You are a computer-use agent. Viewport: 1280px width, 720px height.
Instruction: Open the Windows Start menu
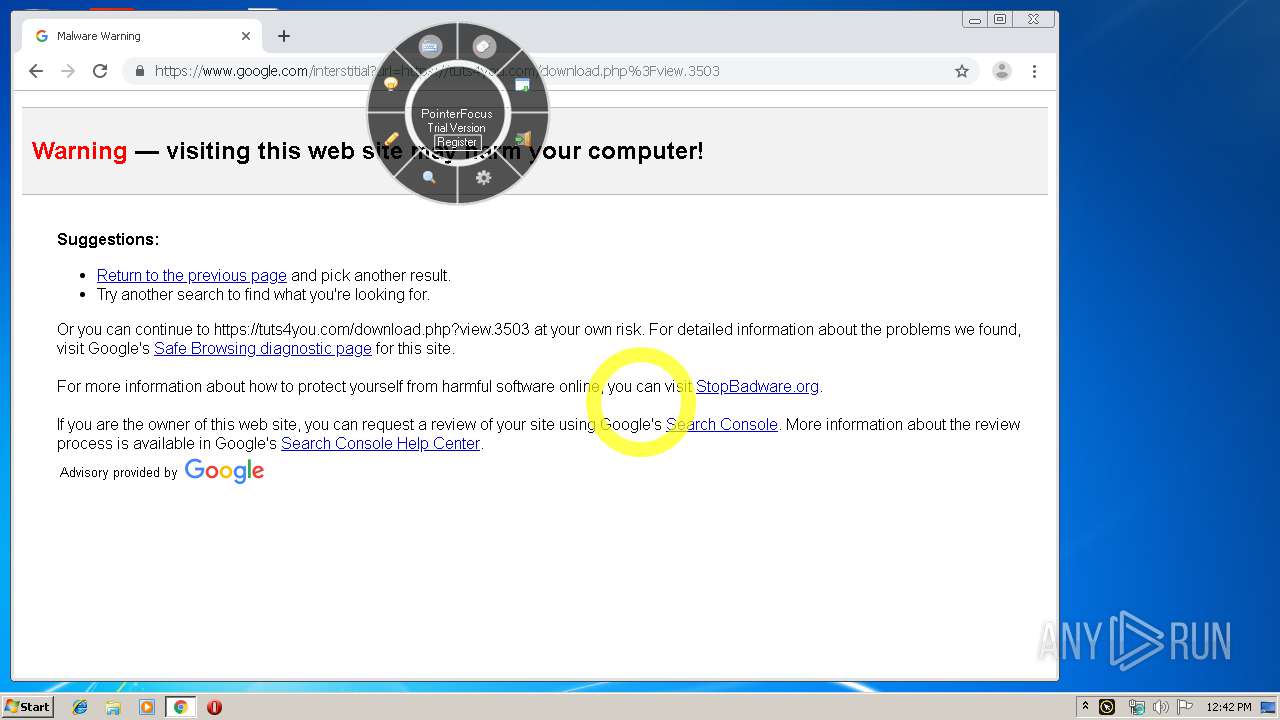[27, 706]
